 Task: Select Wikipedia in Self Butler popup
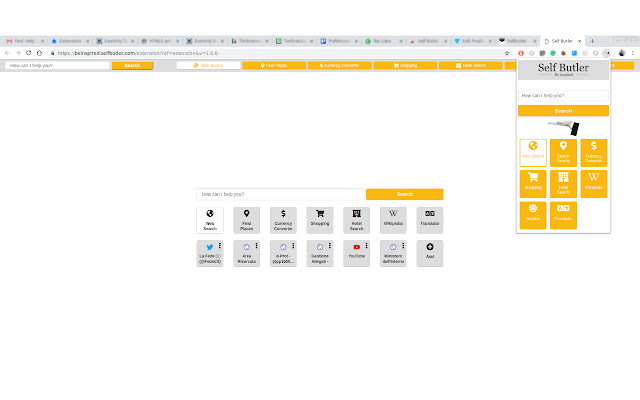[593, 184]
